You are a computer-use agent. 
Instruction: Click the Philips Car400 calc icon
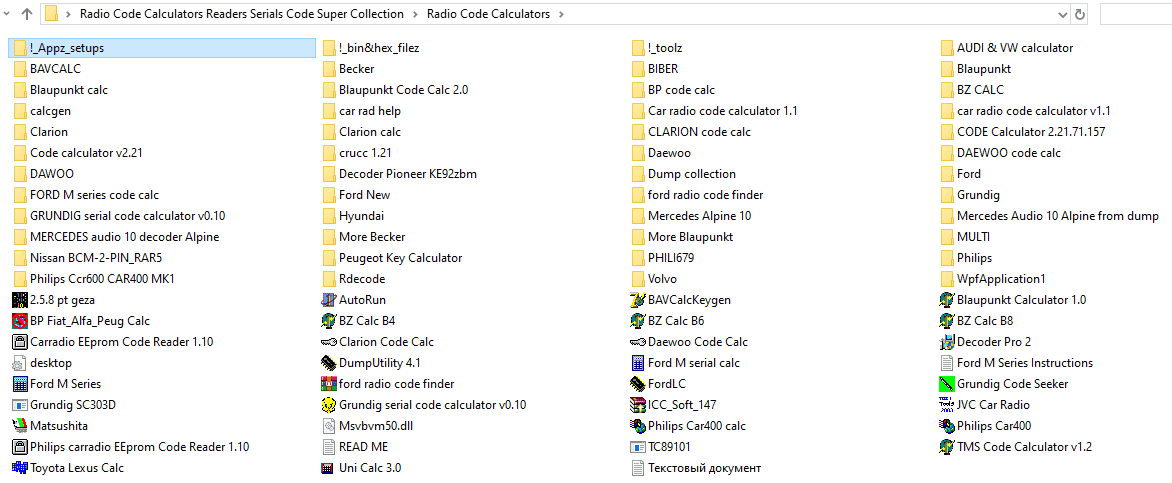[x=638, y=425]
